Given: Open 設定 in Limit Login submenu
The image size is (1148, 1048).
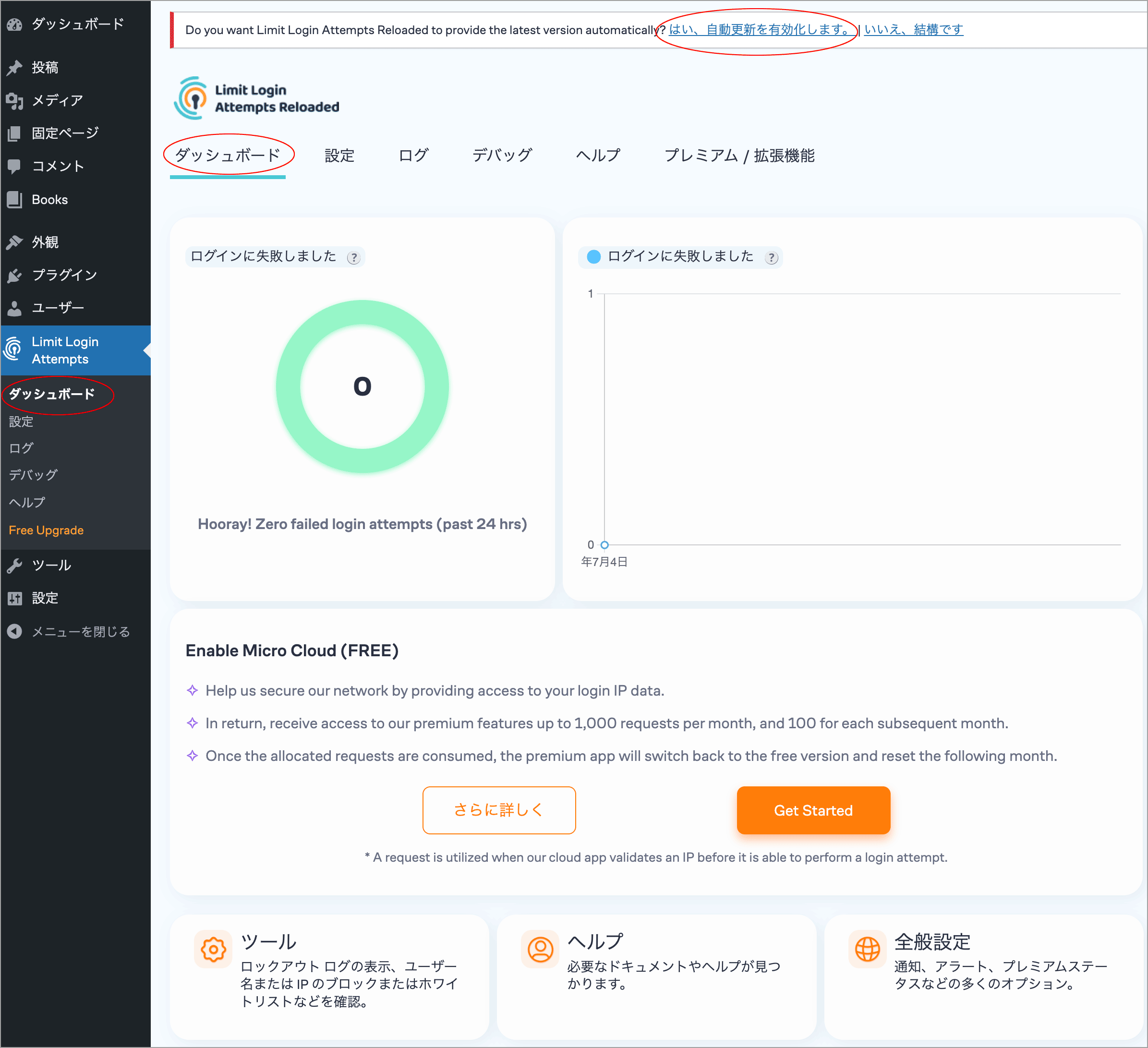Looking at the screenshot, I should pos(21,422).
